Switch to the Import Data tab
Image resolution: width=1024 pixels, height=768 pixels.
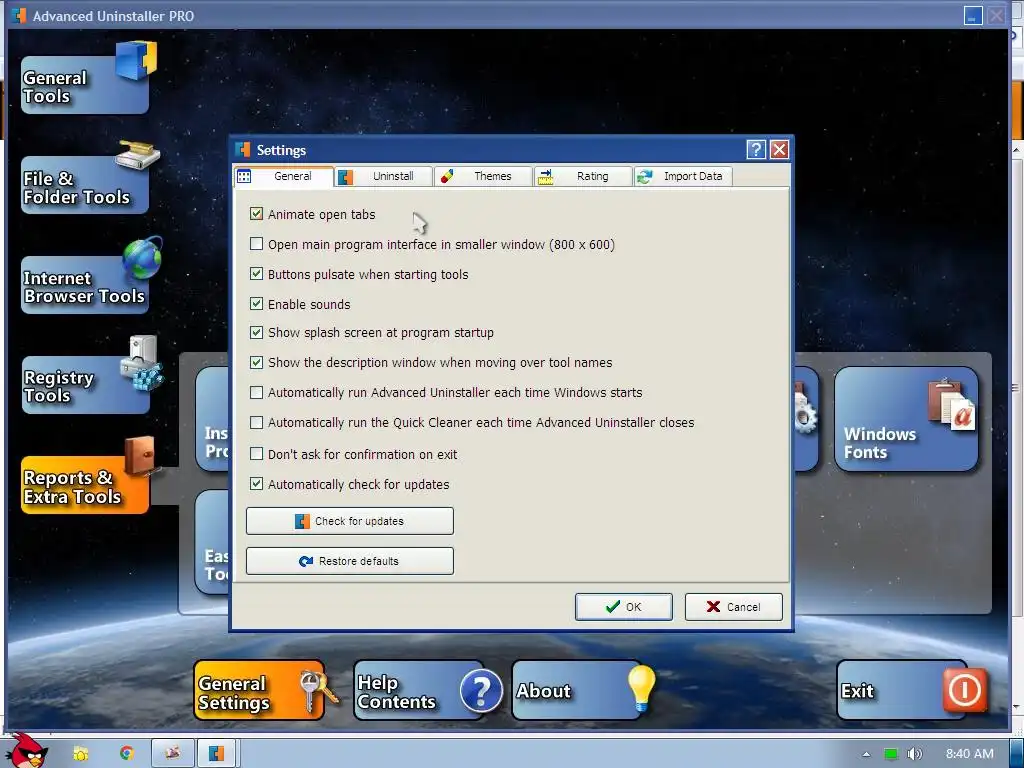click(x=683, y=176)
